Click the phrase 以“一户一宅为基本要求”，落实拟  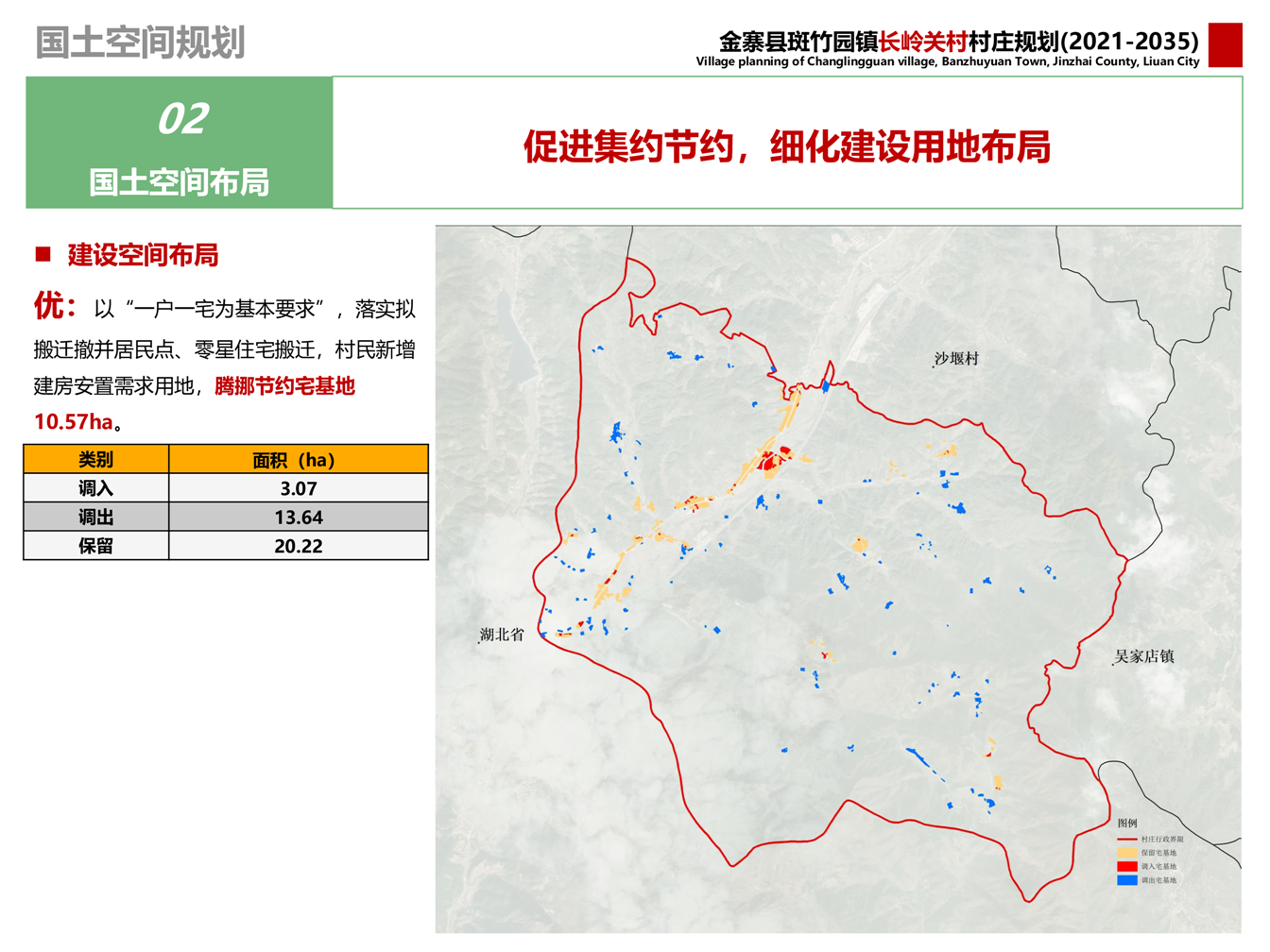[x=255, y=309]
